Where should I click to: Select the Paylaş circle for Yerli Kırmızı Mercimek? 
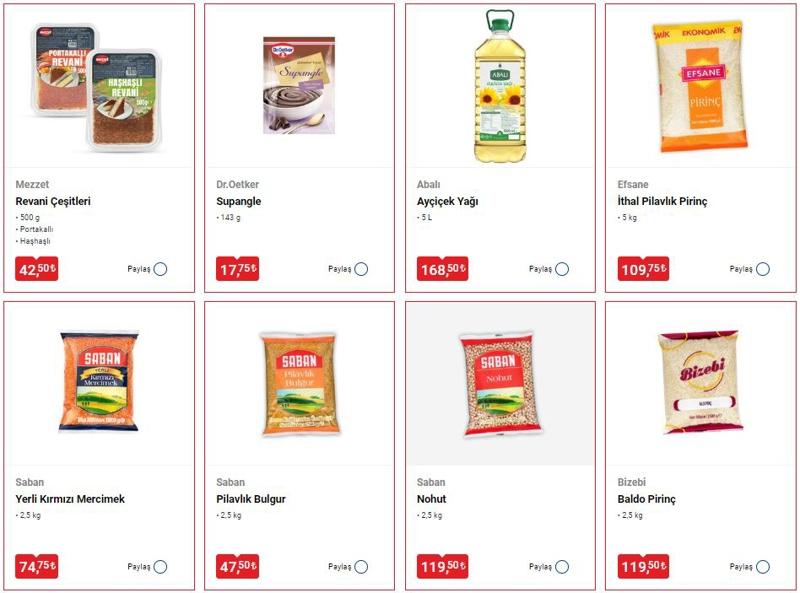(x=160, y=566)
